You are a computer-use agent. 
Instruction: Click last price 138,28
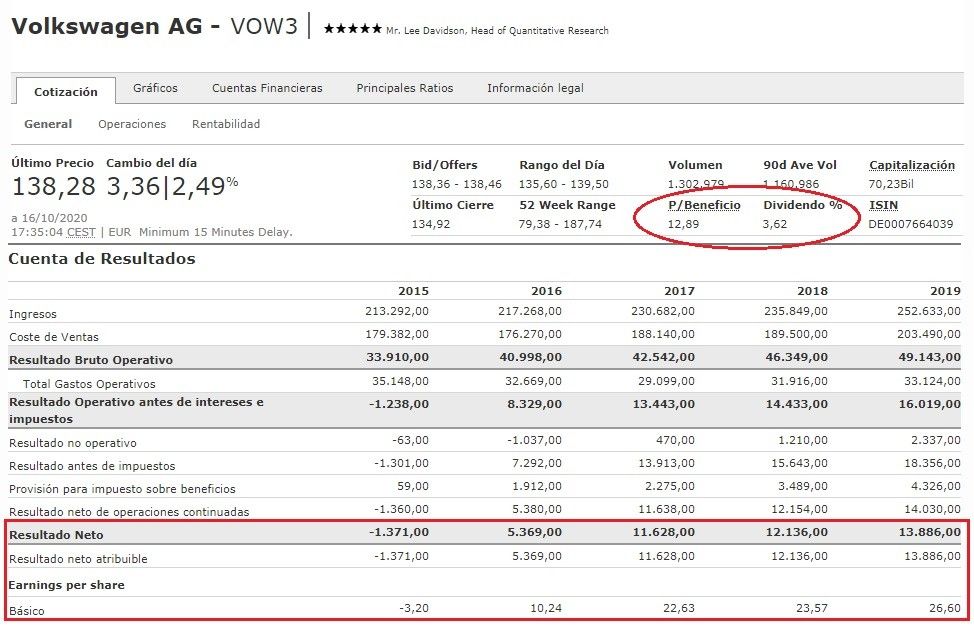(53, 186)
